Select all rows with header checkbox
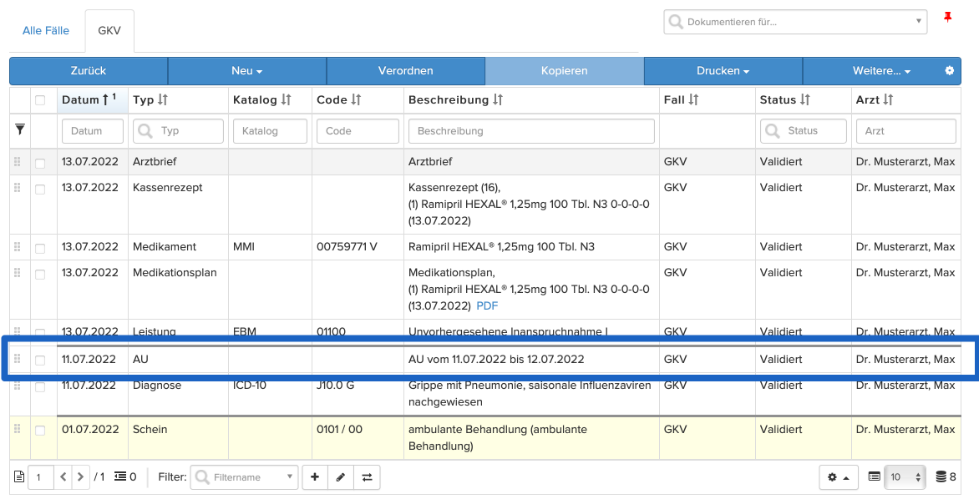Viewport: 979px width, 502px height. coord(40,100)
